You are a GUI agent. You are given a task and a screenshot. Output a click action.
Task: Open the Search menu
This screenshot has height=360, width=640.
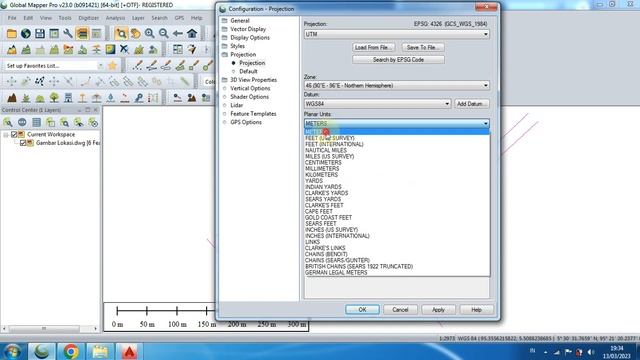click(159, 18)
